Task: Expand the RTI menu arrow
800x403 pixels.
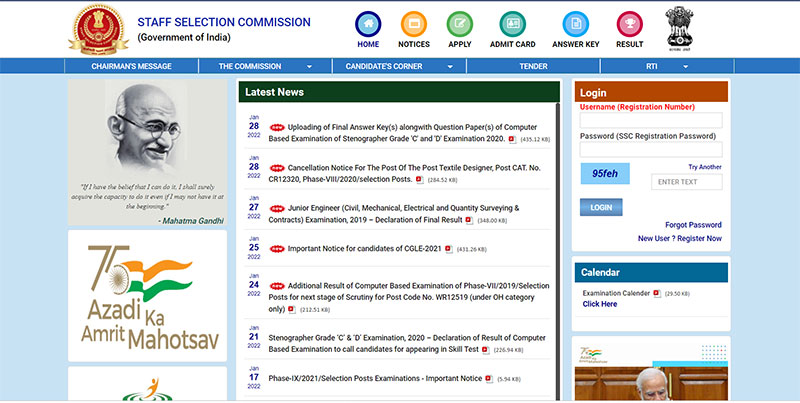Action: (685, 67)
